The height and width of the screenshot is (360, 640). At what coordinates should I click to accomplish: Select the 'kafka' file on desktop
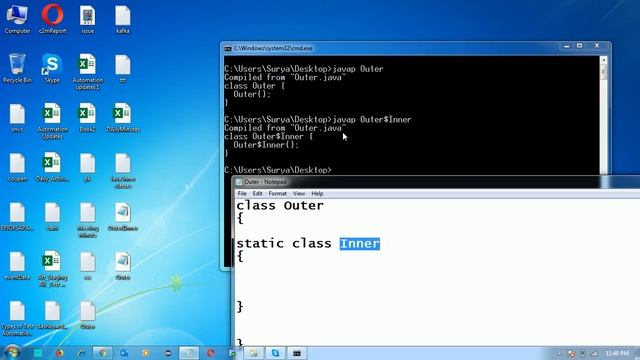(x=122, y=19)
